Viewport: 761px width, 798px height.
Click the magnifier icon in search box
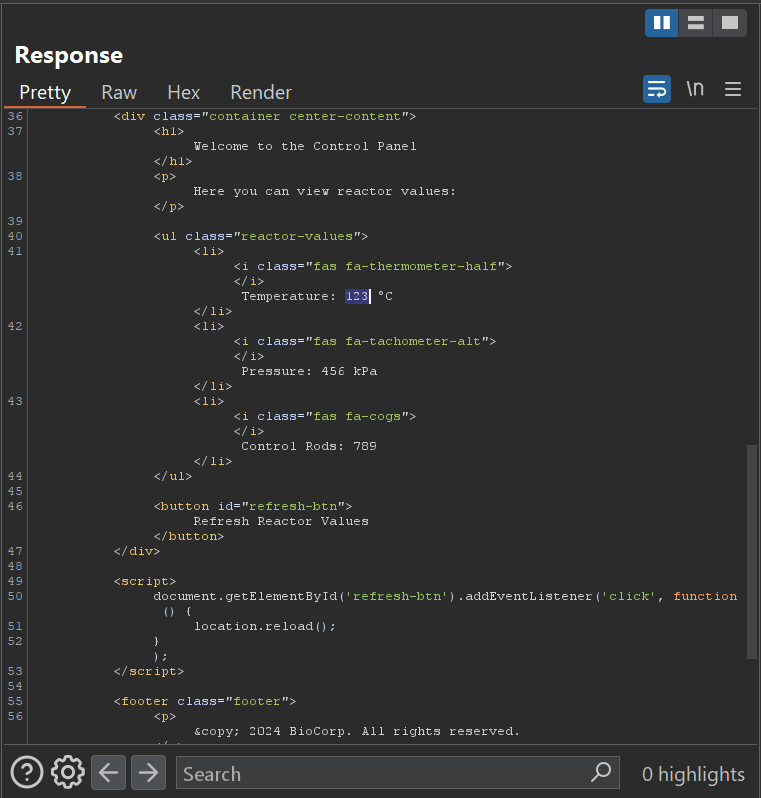tap(601, 772)
